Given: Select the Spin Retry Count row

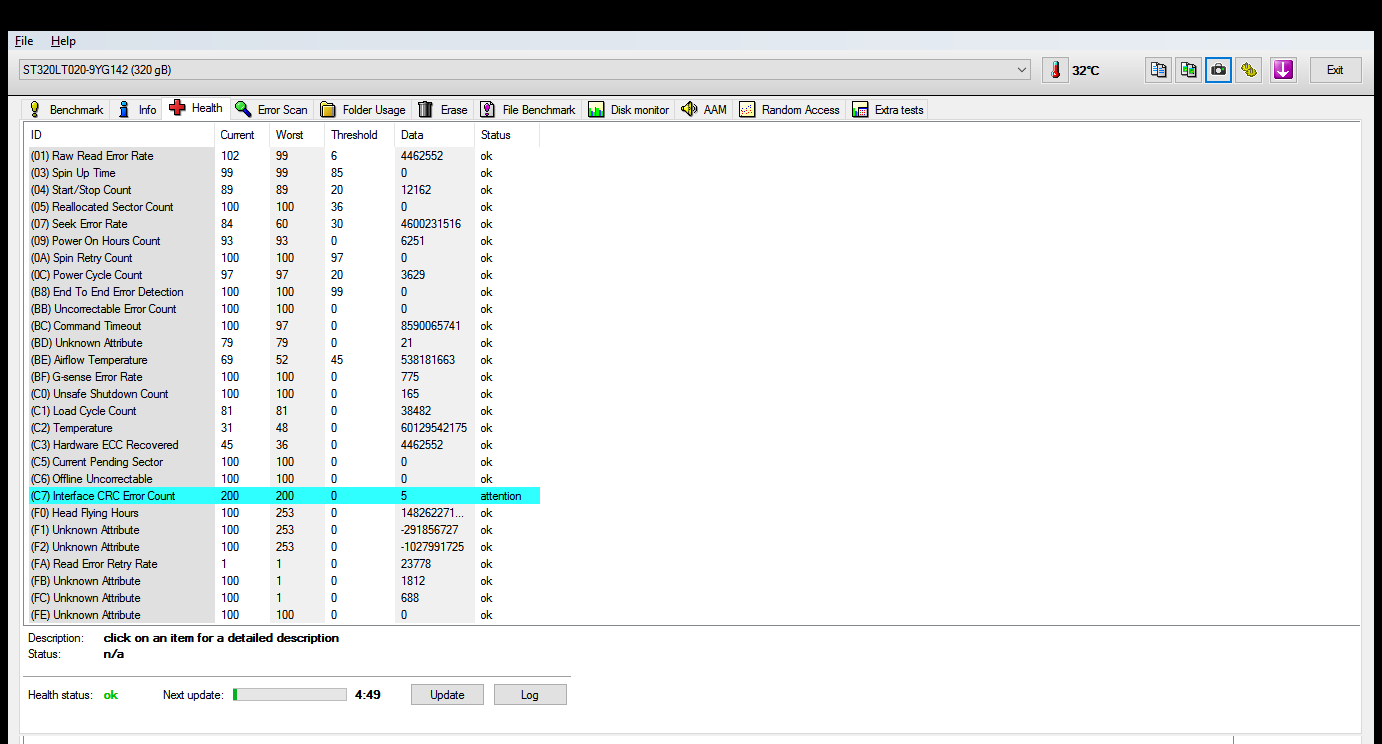Looking at the screenshot, I should pos(284,258).
